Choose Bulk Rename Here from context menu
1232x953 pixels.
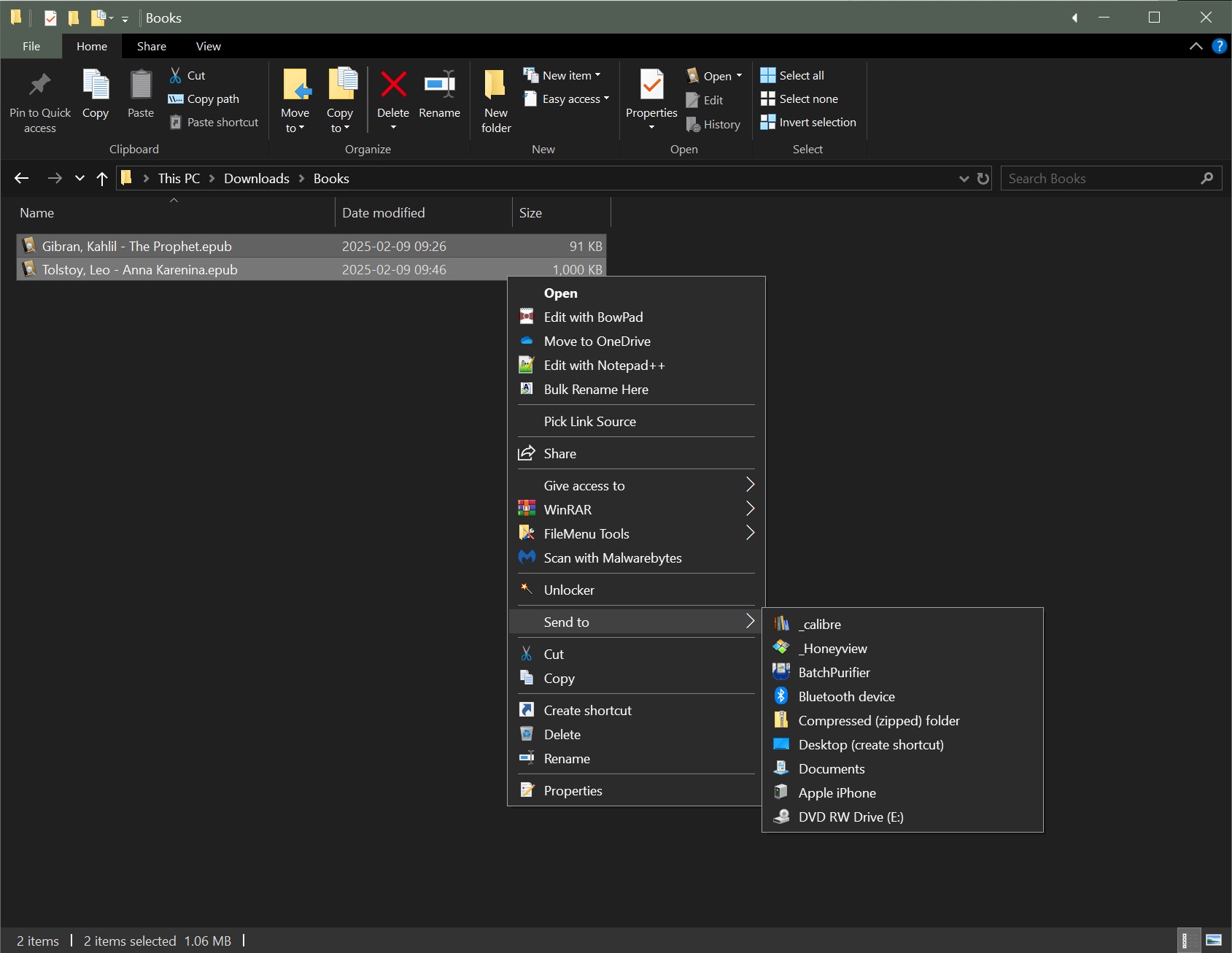(595, 389)
